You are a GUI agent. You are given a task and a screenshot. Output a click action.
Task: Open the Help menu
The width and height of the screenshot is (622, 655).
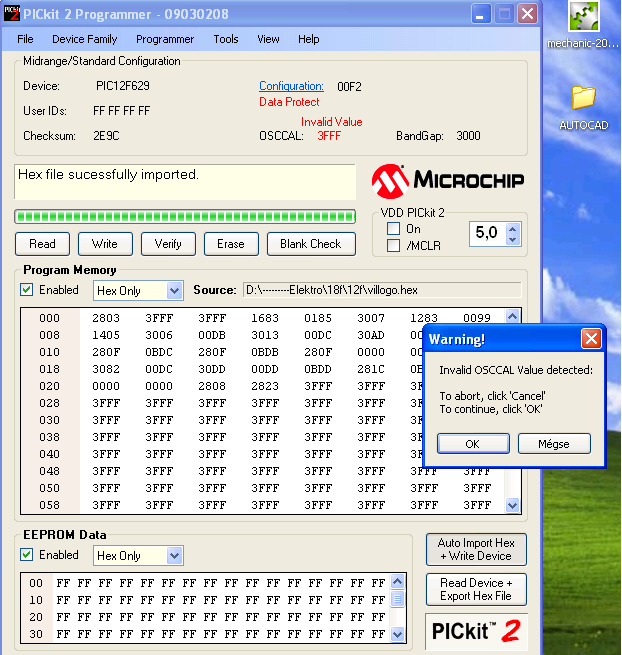309,39
